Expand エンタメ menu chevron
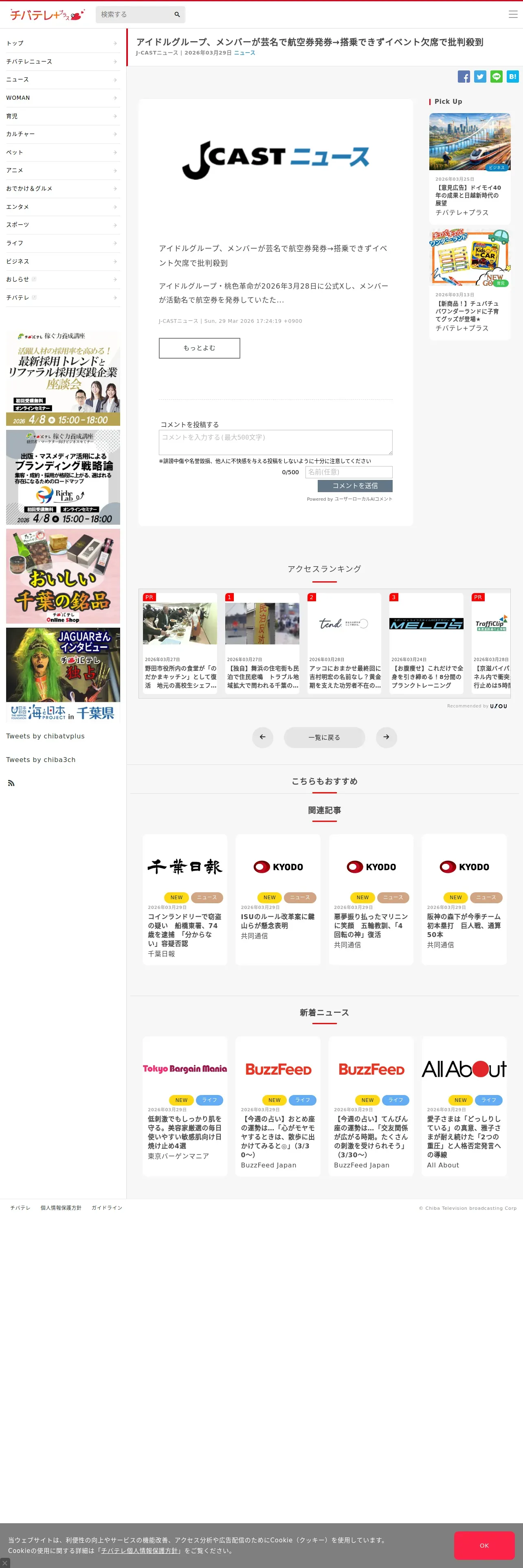This screenshot has height=1568, width=523. tap(115, 207)
